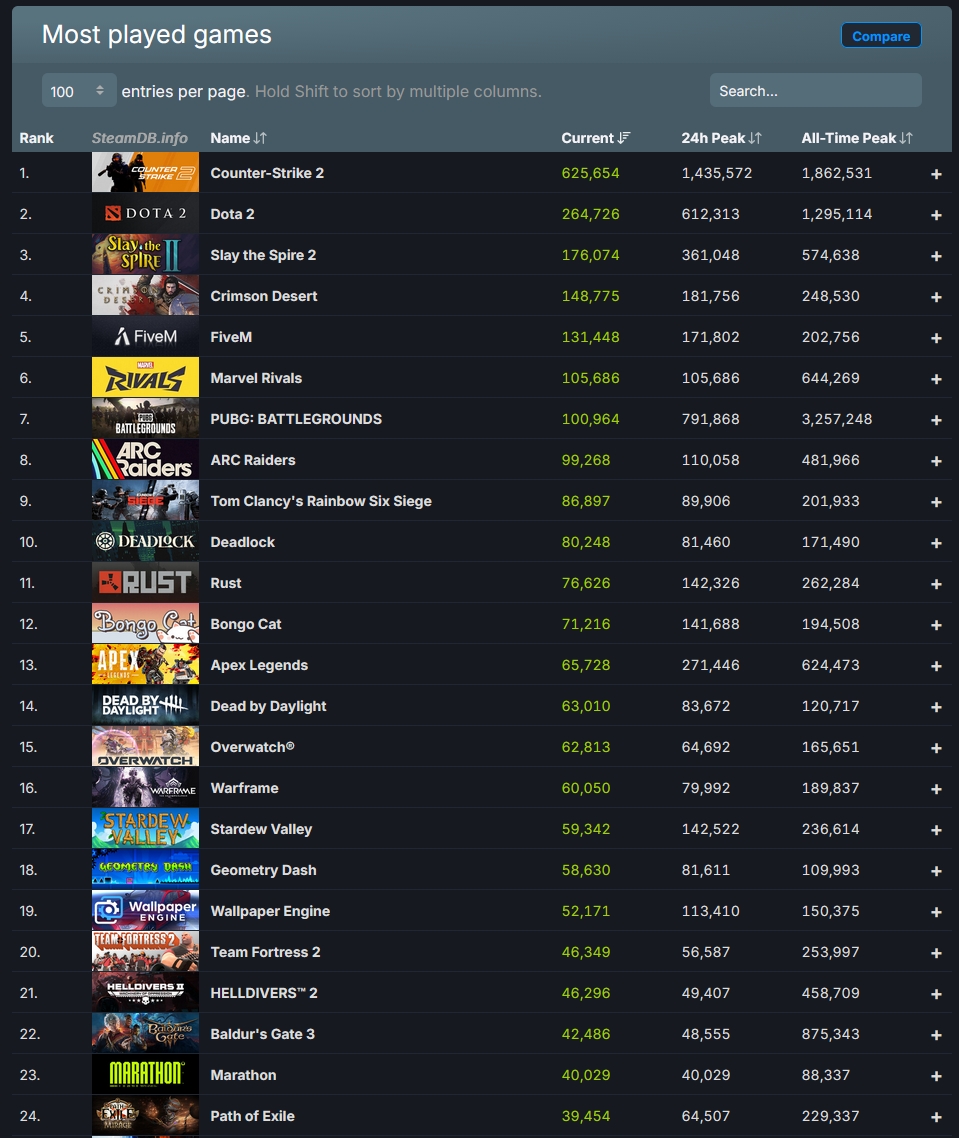Screen dimensions: 959x1138
Task: Expand the Slay the Spire 2 row
Action: [936, 256]
